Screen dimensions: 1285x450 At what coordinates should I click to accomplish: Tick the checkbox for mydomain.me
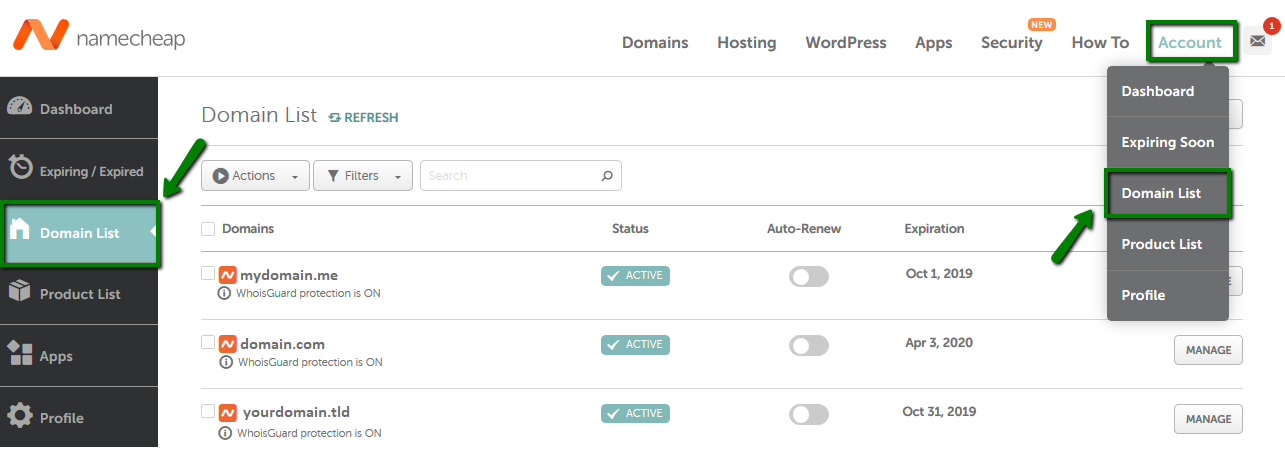208,273
